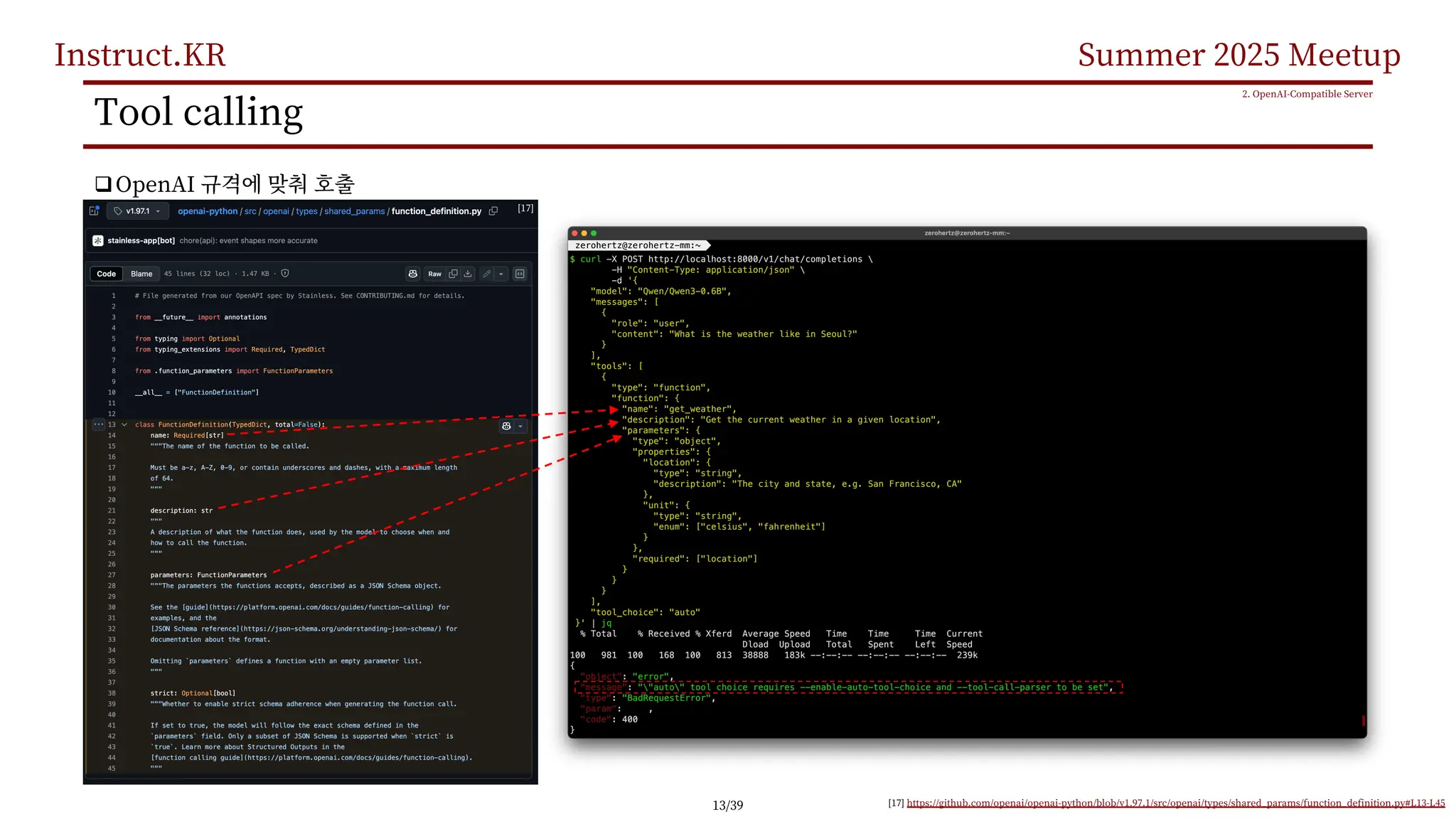
Task: Switch to the Code view tab
Action: 106,274
